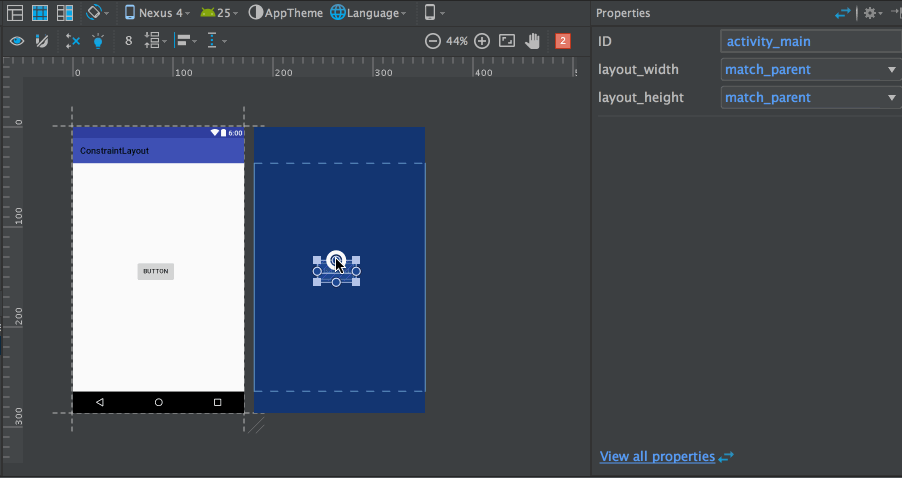Open layout_height match_parent dropdown
This screenshot has width=902, height=478.
coord(811,97)
